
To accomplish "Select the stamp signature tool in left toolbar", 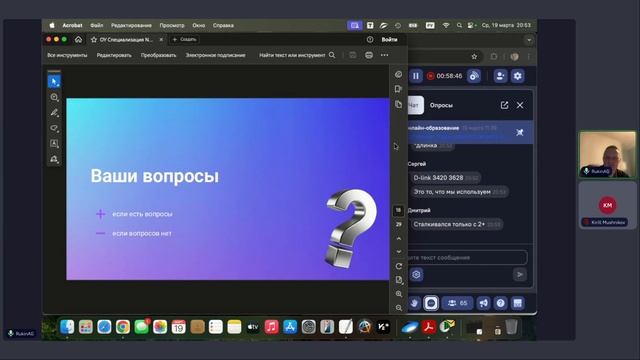I will coord(54,159).
